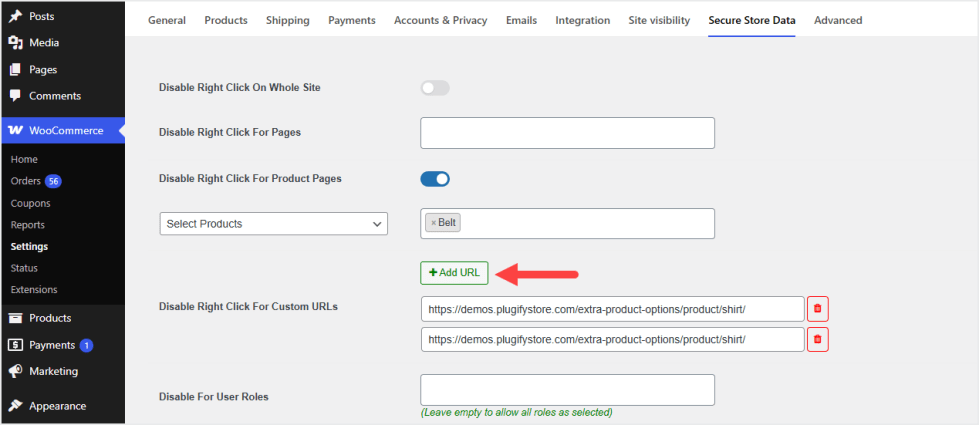This screenshot has width=979, height=425.
Task: Click the 'Disable Right Click For Custom URLs' label
Action: tap(248, 306)
